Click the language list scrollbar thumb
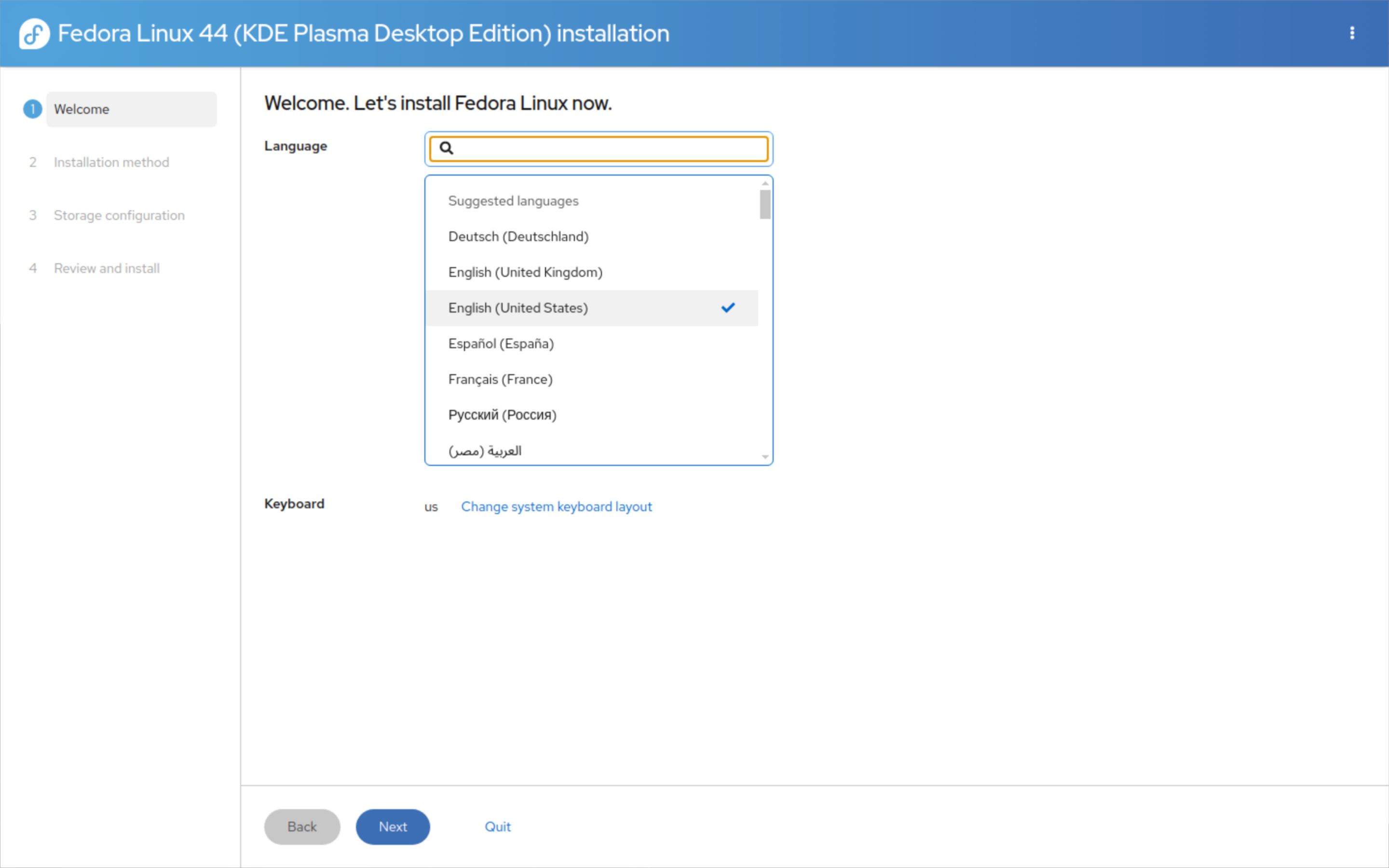Viewport: 1389px width, 868px height. (x=765, y=204)
